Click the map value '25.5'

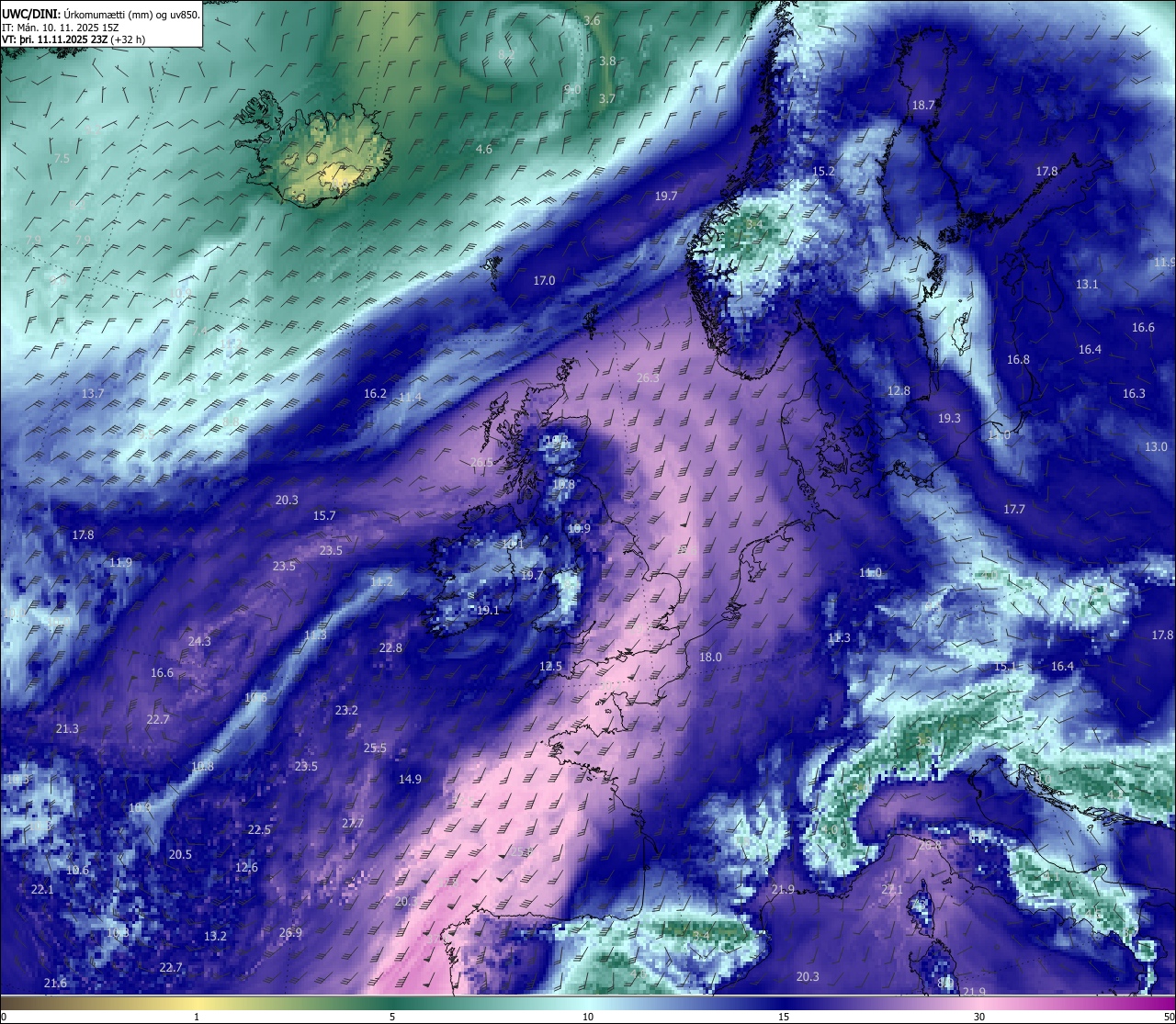(375, 748)
